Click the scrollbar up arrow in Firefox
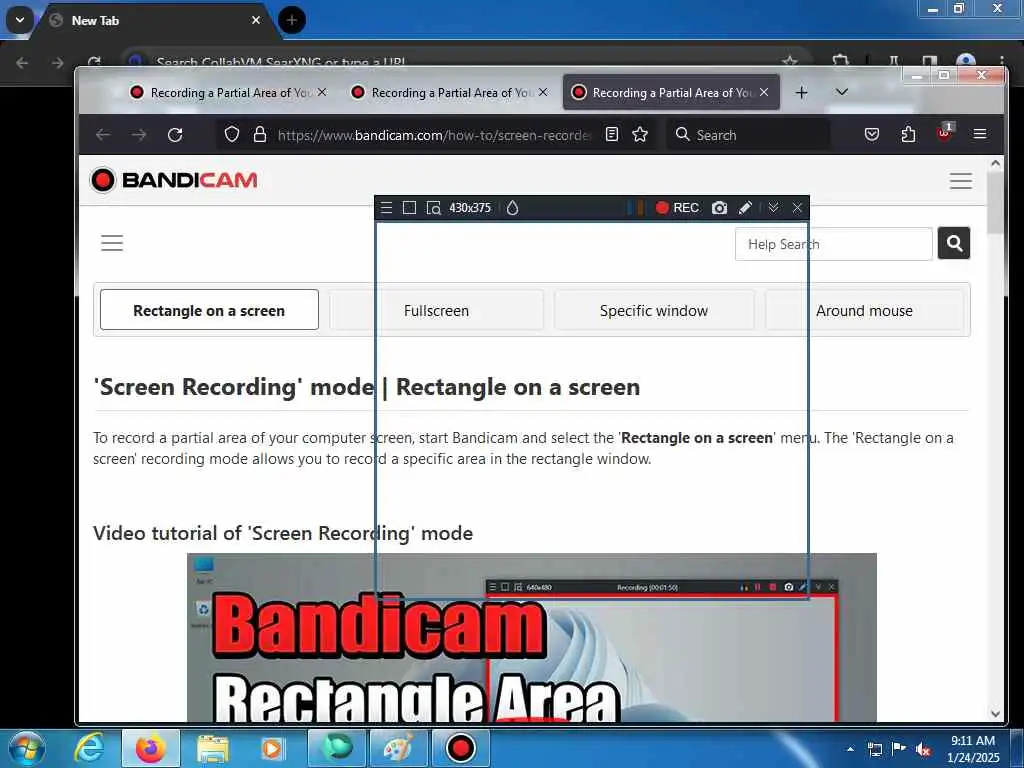 pyautogui.click(x=995, y=164)
